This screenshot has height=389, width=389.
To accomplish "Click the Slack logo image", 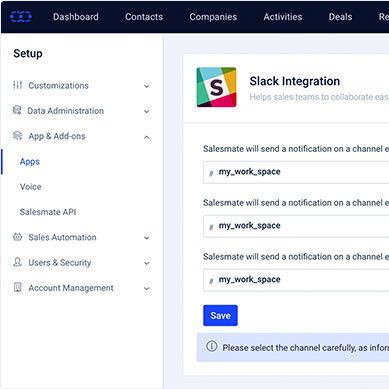I will 216,87.
